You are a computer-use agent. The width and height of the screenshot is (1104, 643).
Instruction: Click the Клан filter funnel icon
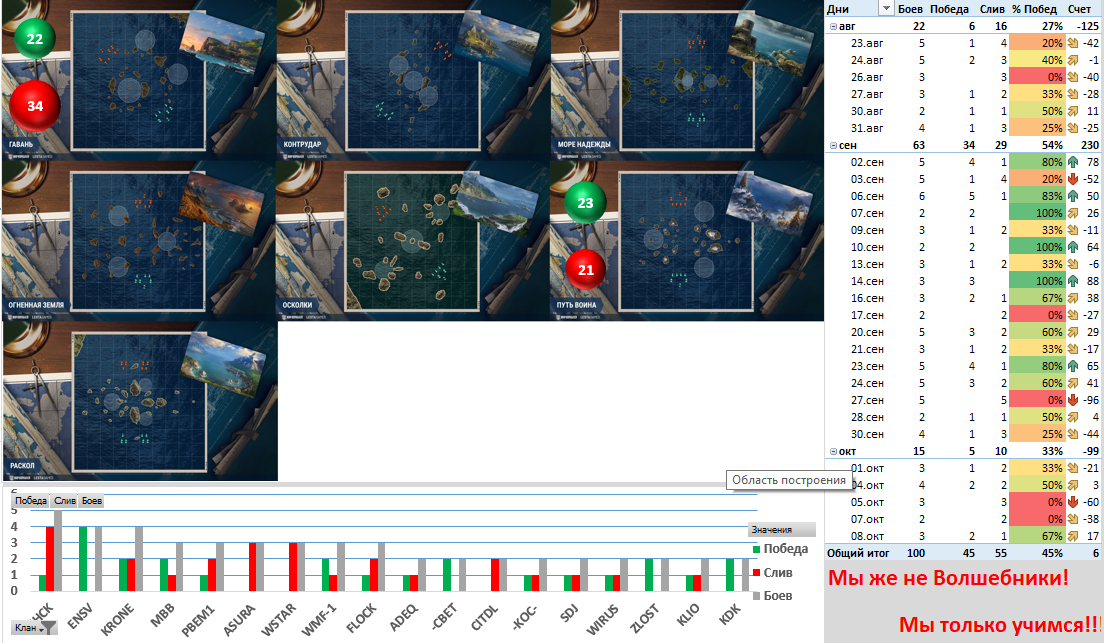click(49, 628)
